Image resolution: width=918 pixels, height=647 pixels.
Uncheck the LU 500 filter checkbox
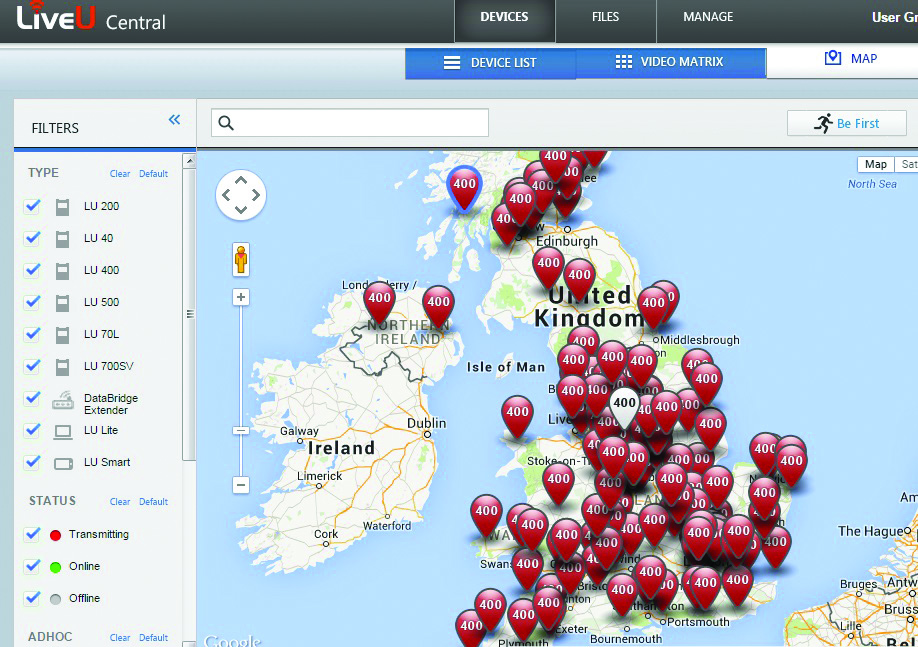pos(32,302)
